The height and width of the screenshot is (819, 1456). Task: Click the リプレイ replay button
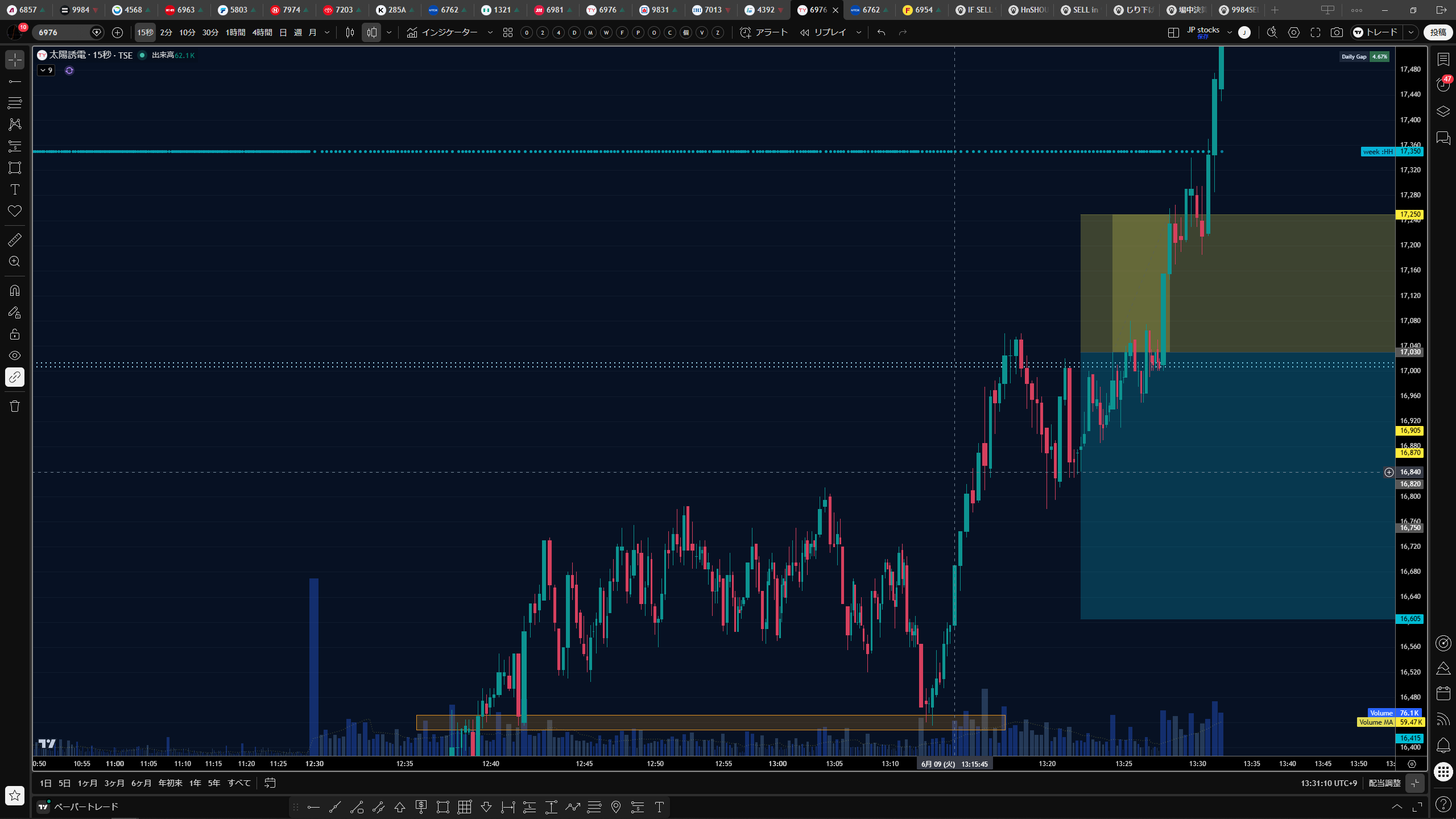(824, 32)
